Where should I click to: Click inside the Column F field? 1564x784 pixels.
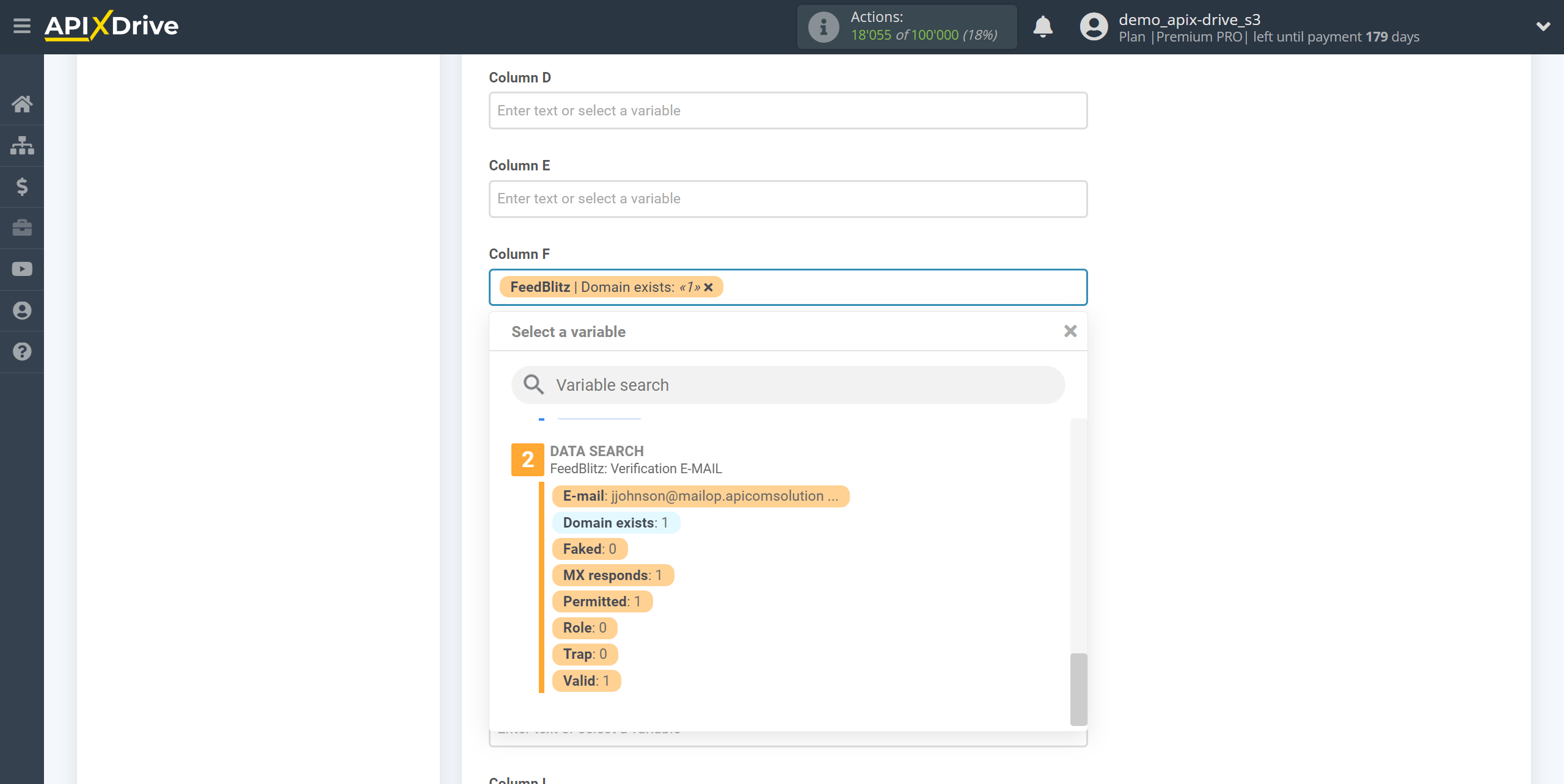click(x=788, y=287)
